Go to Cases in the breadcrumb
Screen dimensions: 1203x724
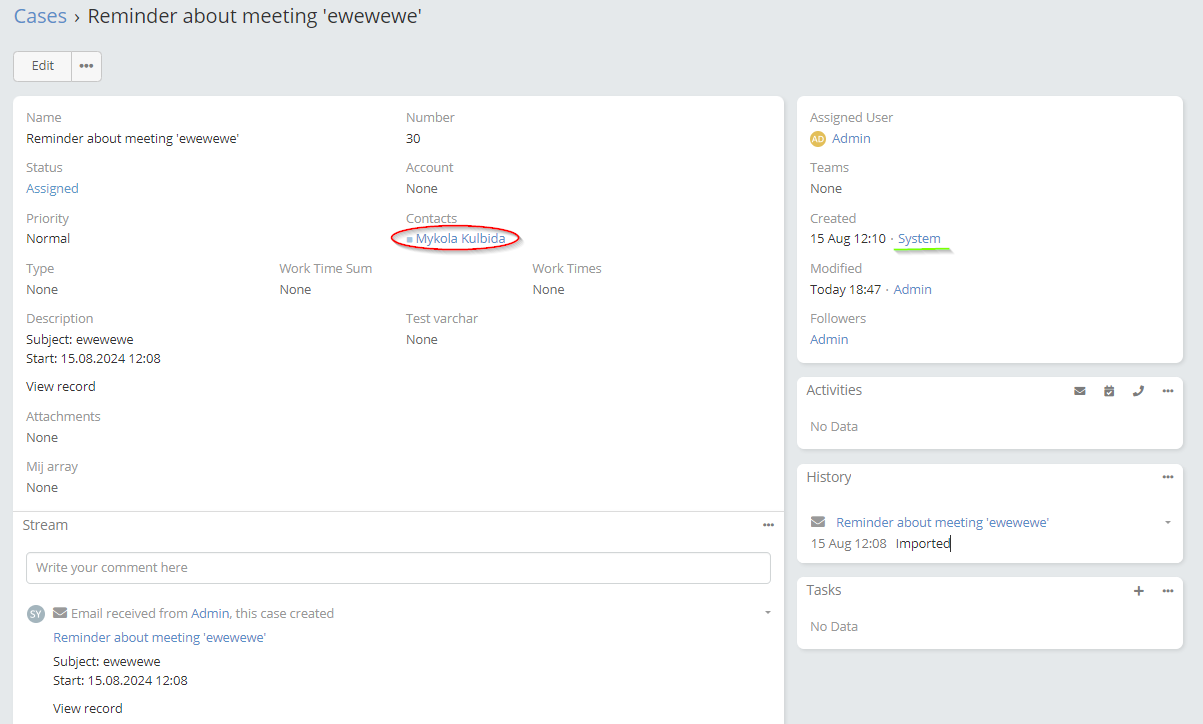(40, 16)
